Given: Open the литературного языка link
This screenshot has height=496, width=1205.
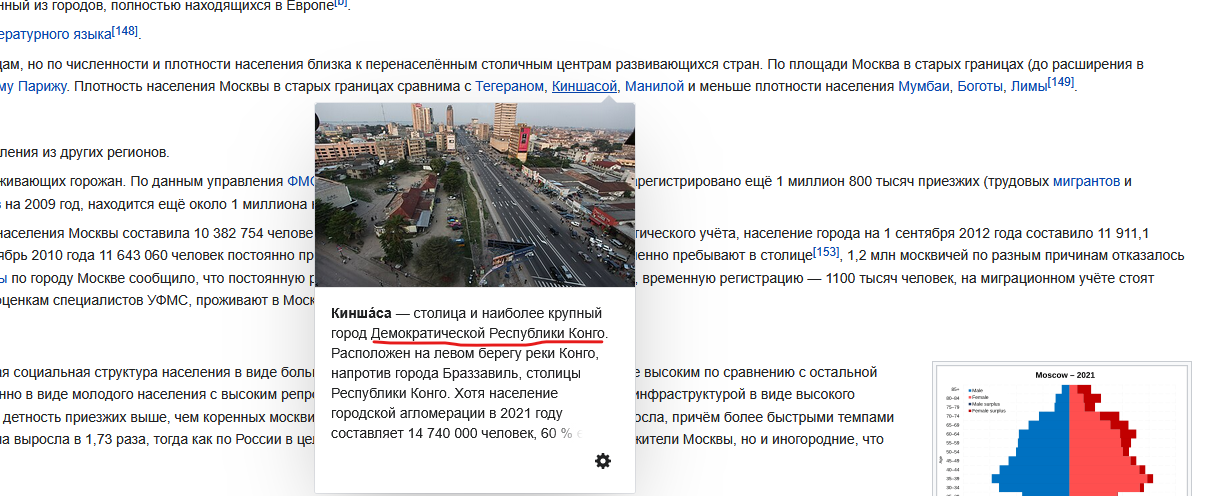Looking at the screenshot, I should click(x=56, y=35).
